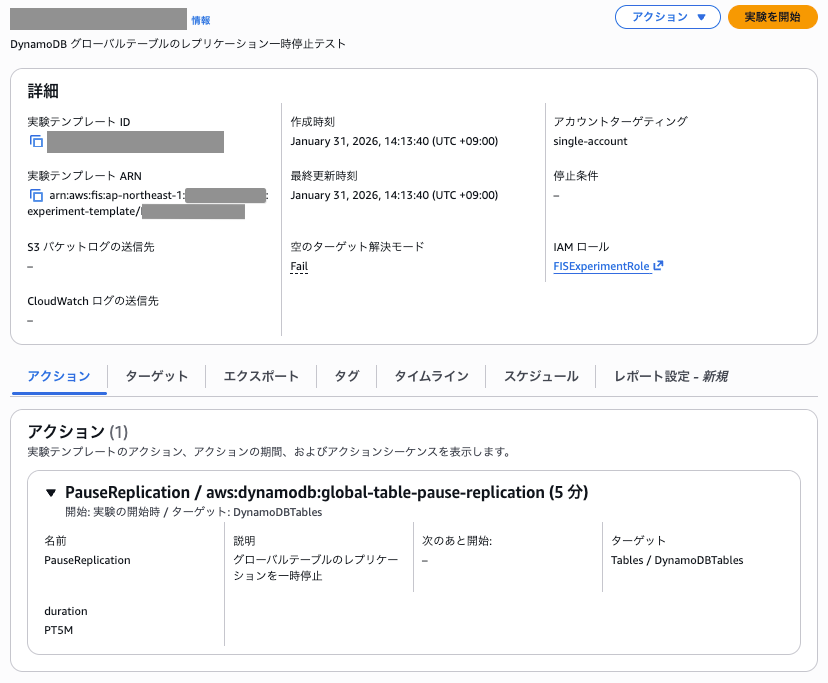The image size is (828, 683).
Task: Switch to the スケジュール tab
Action: (541, 376)
